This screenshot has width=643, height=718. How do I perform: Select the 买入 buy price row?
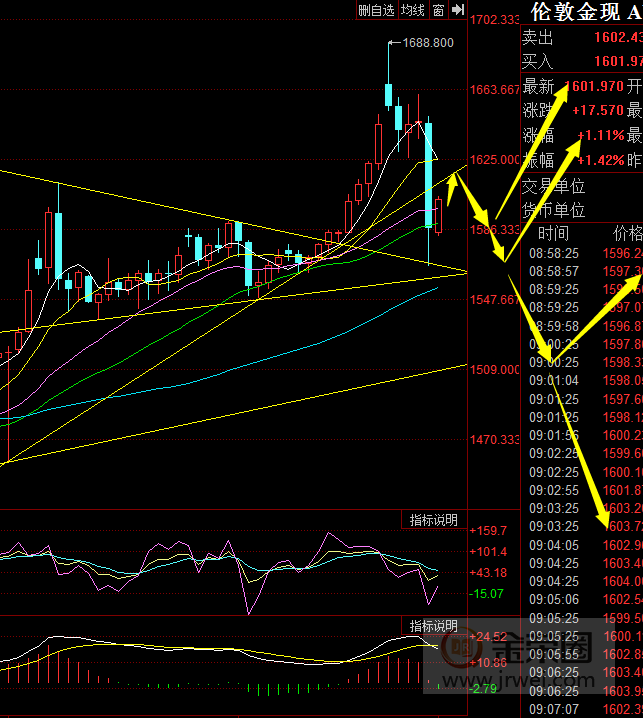click(581, 61)
